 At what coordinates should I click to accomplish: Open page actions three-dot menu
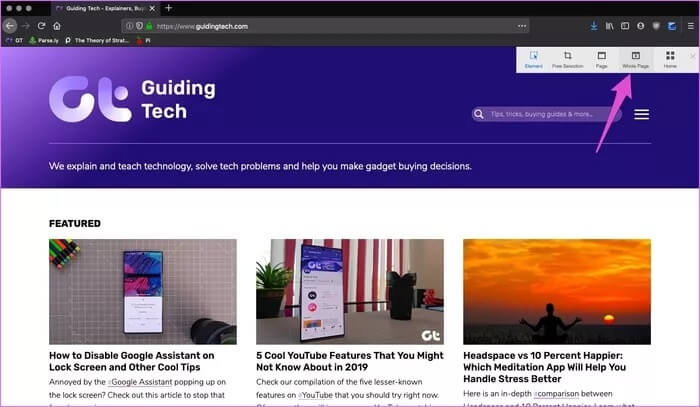[x=522, y=26]
